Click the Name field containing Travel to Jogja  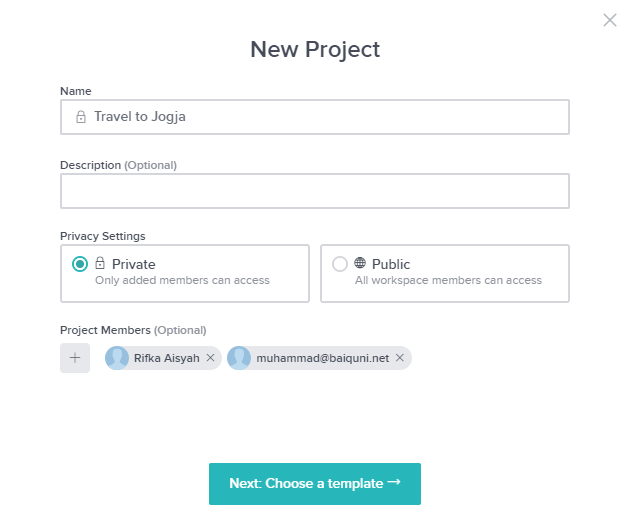click(x=314, y=117)
